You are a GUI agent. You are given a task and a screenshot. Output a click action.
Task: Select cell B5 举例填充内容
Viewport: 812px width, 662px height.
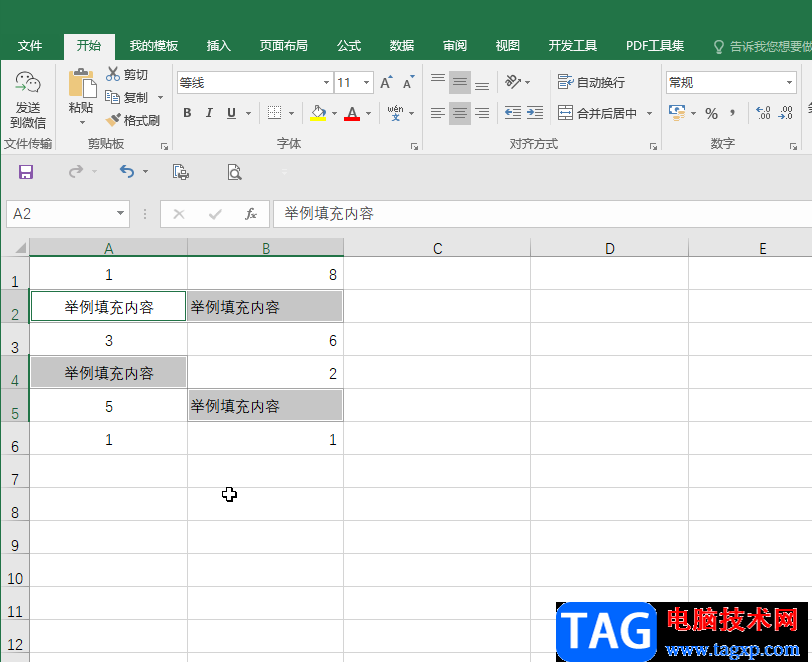265,406
